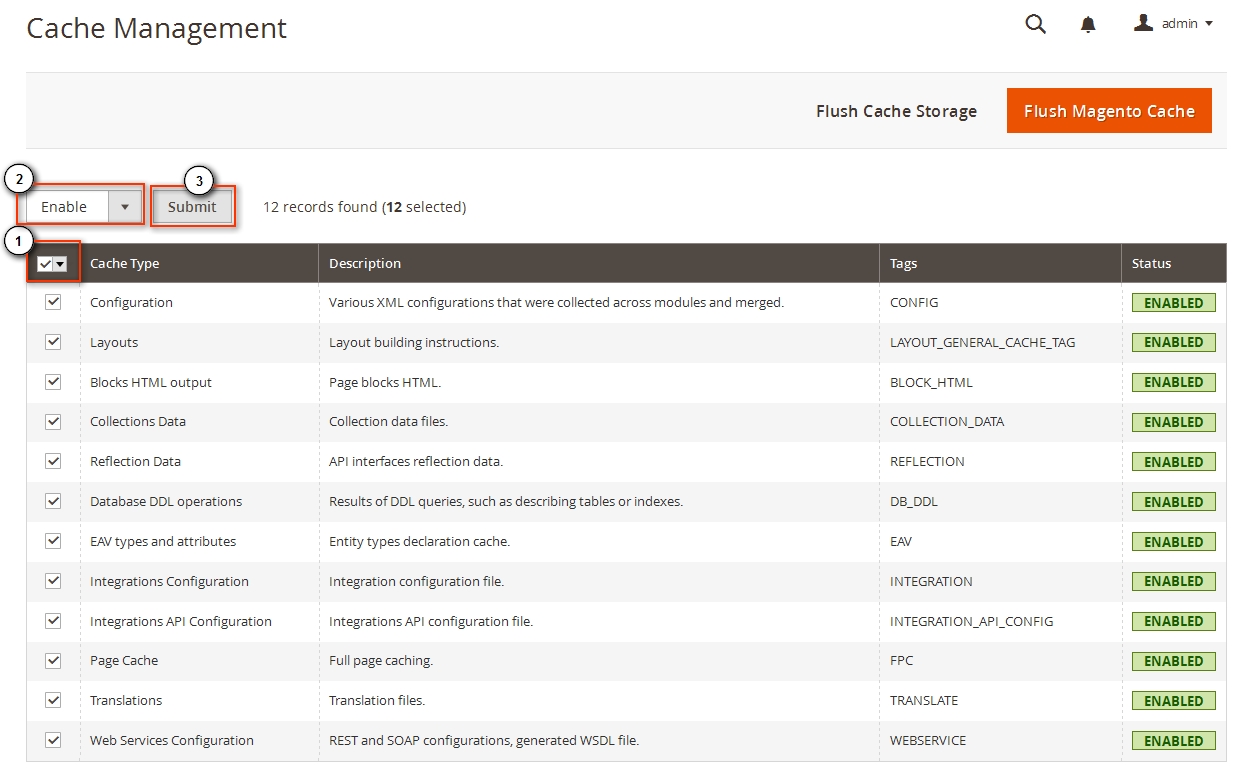Toggle the Blocks HTML output checkbox
This screenshot has width=1246, height=778.
coord(53,382)
